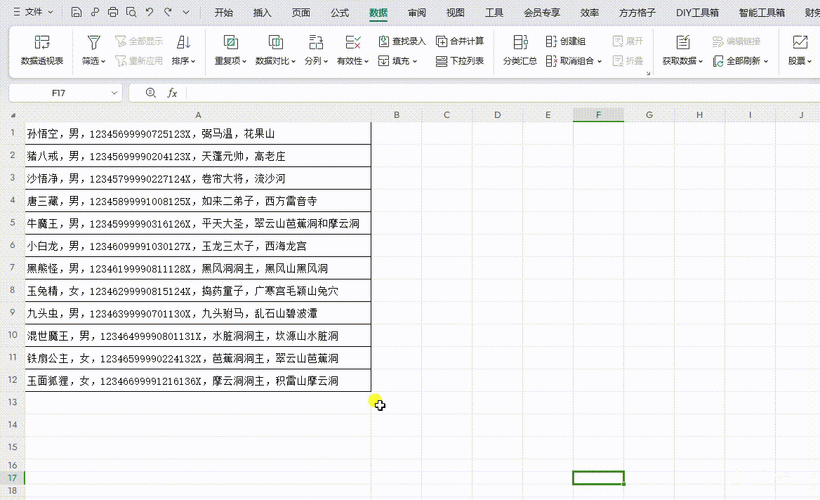
Task: Click the save icon in quick access bar
Action: (x=76, y=12)
